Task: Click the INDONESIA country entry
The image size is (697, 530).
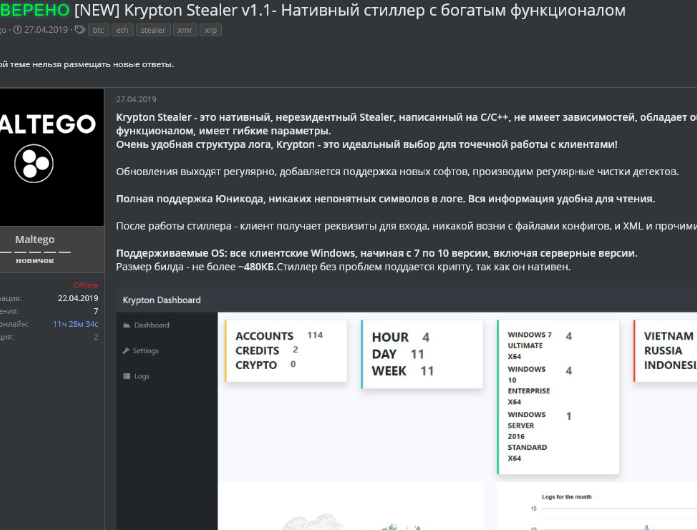Action: click(670, 365)
